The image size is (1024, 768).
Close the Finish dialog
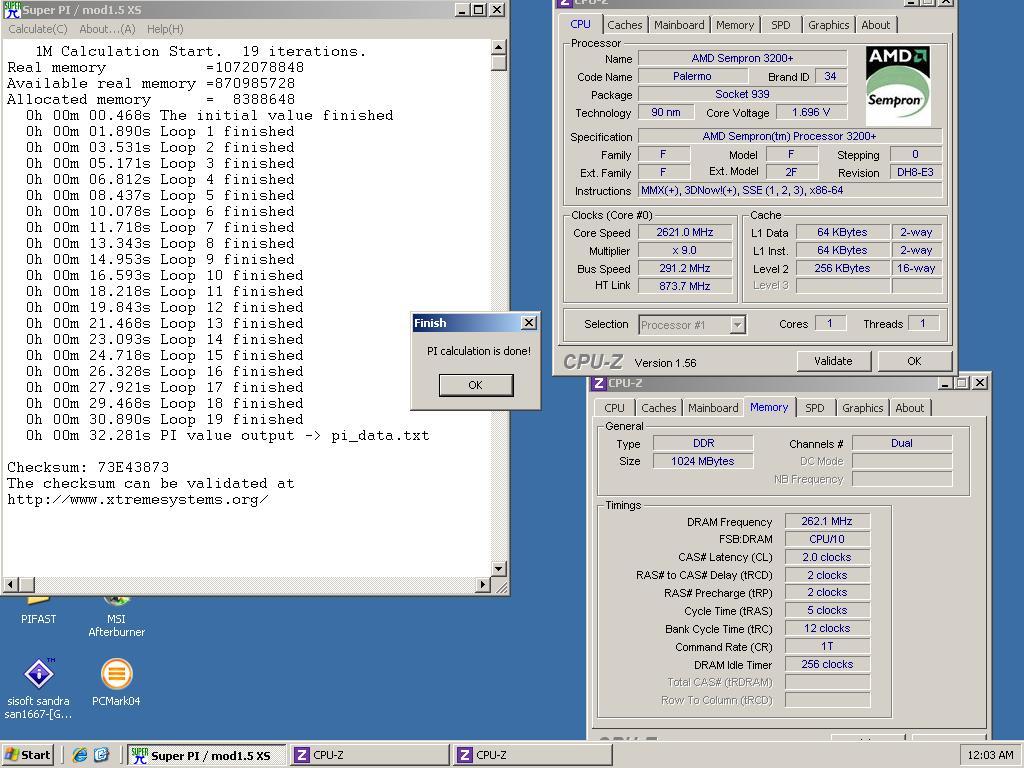coord(529,323)
